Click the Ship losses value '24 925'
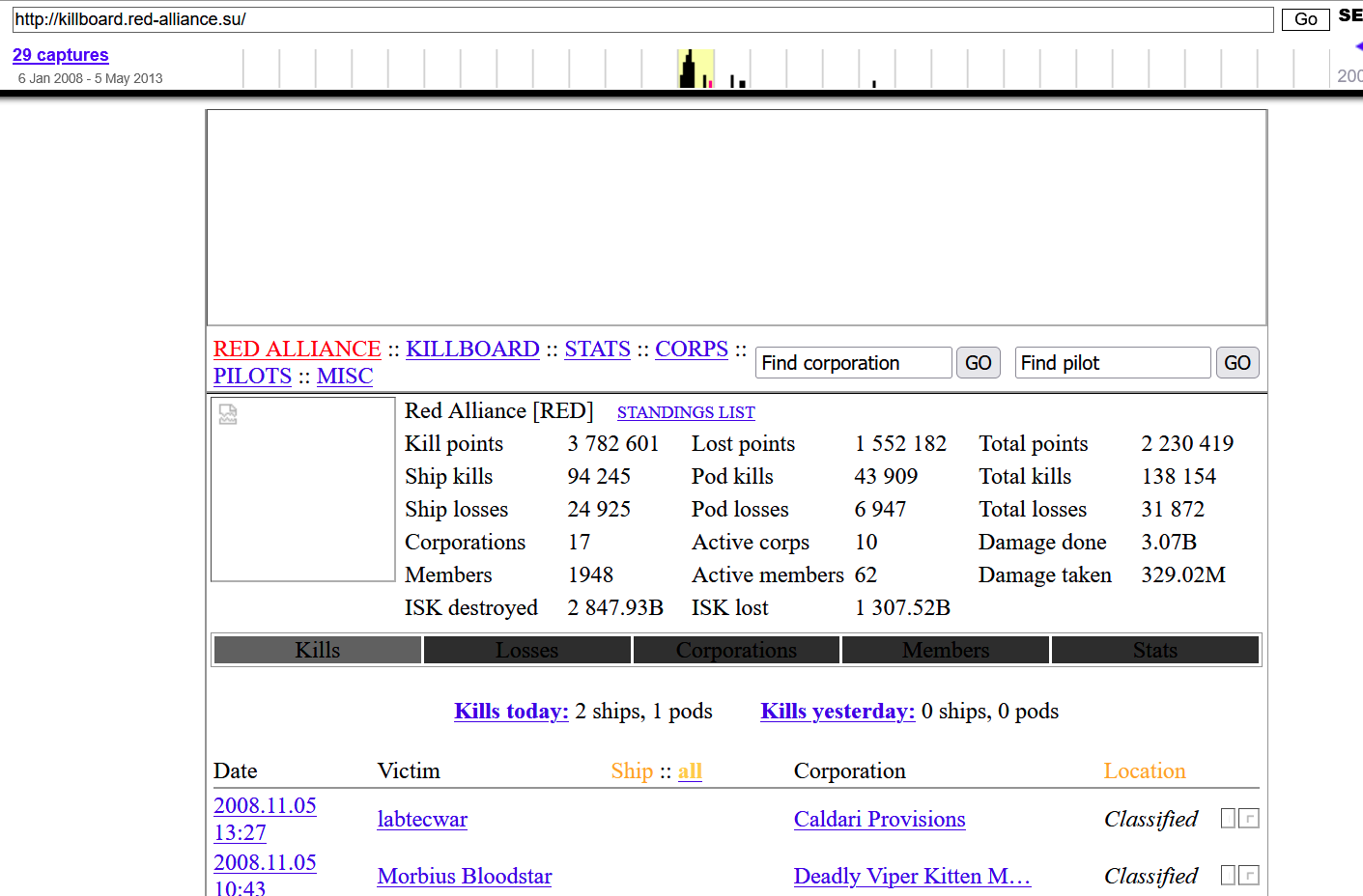Viewport: 1363px width, 896px height. tap(599, 509)
